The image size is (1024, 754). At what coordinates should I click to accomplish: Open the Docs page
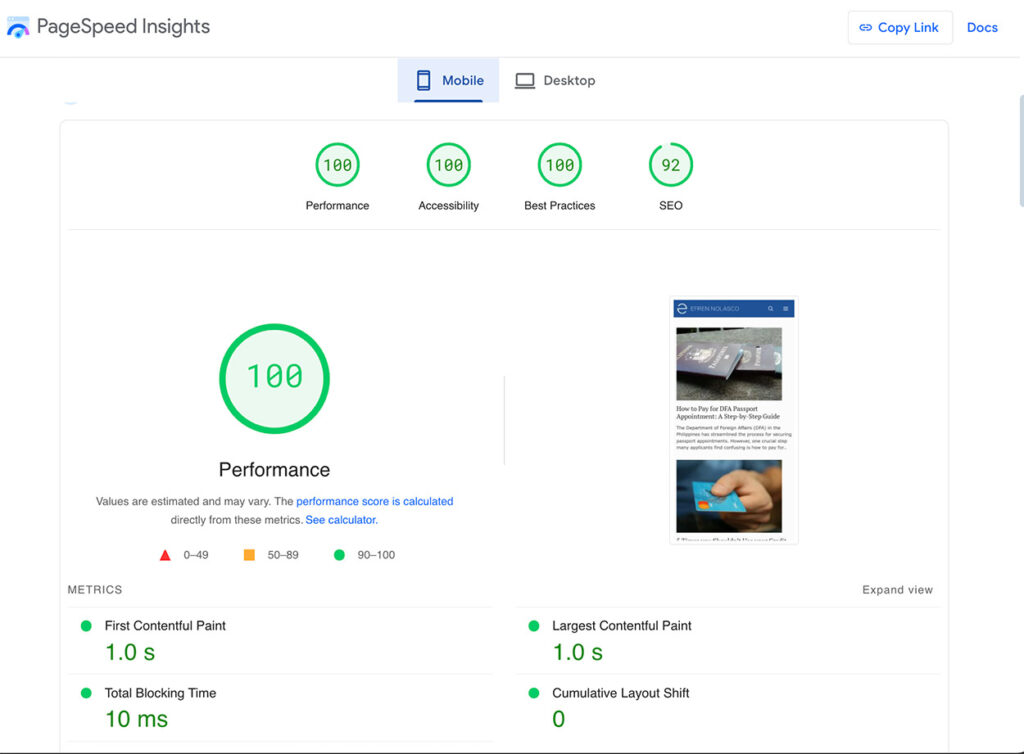pos(982,27)
